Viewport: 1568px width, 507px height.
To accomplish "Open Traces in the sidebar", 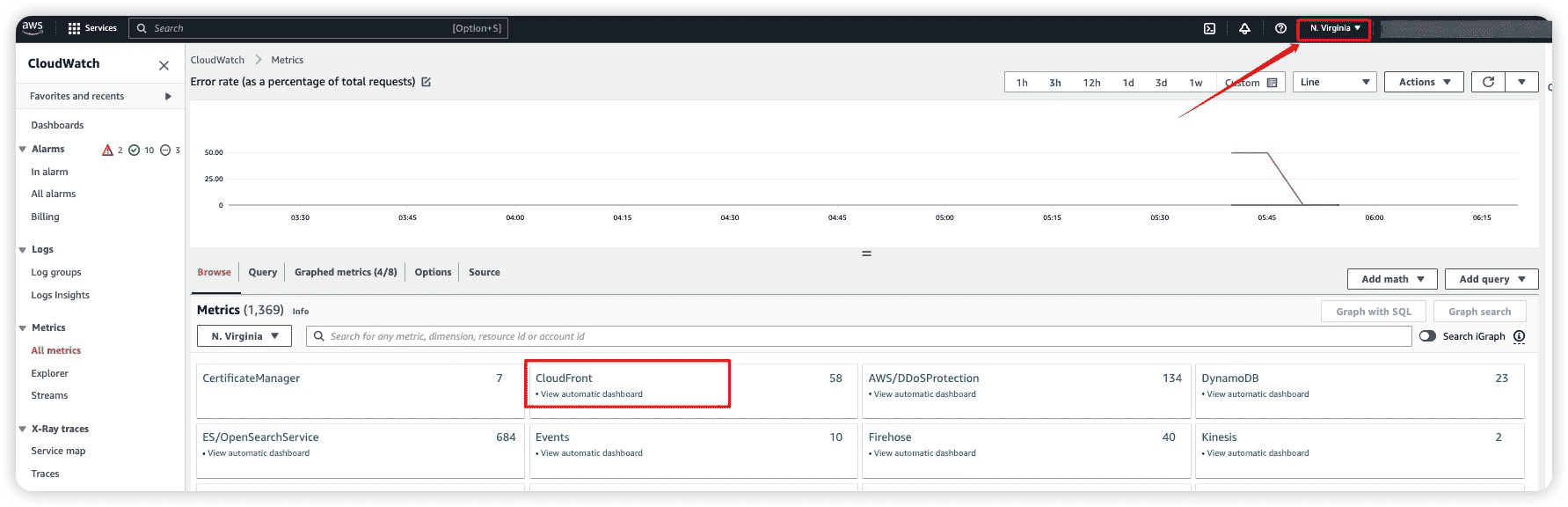I will 45,474.
